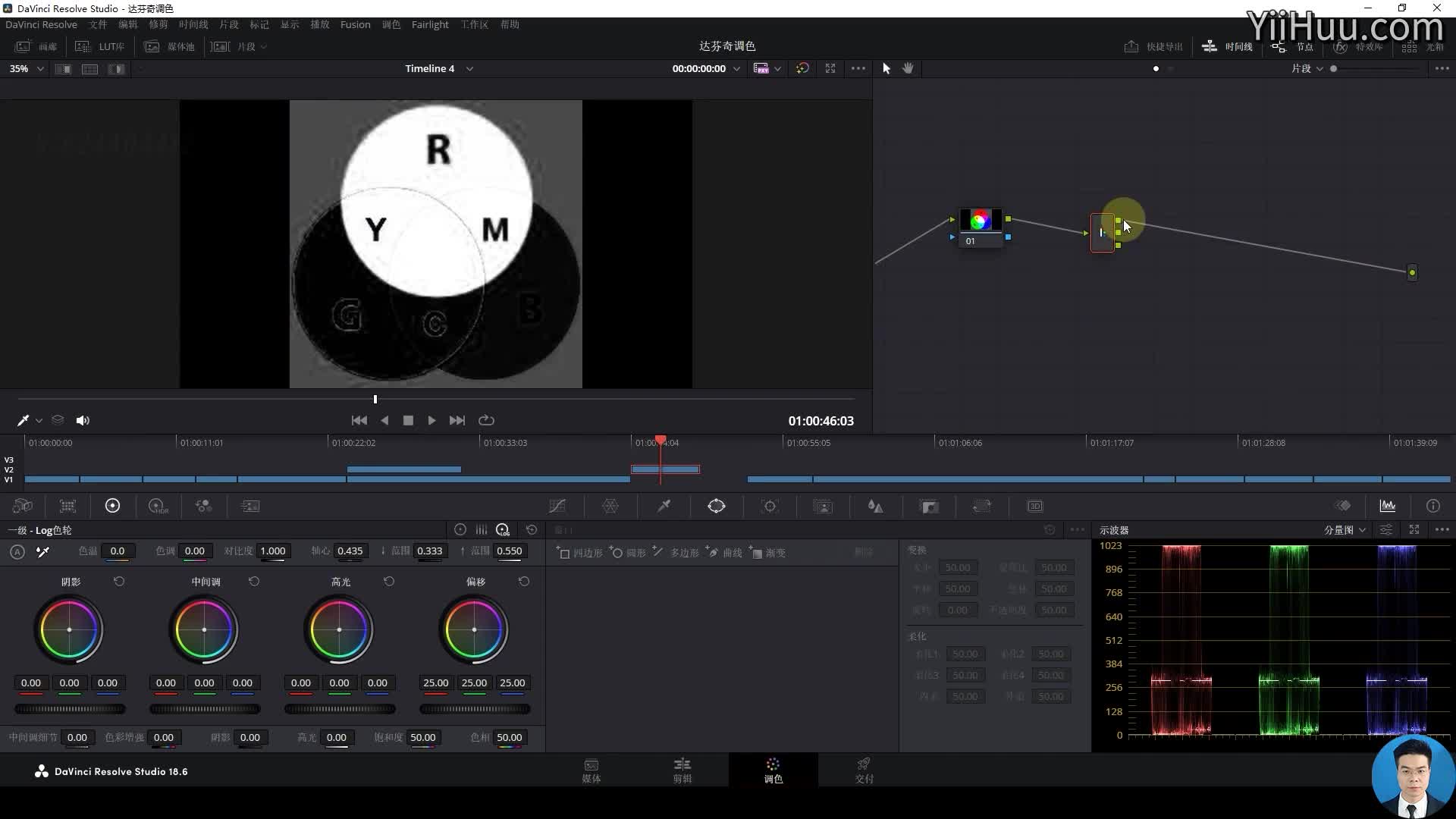Open the HDR color wheels palette
Image resolution: width=1456 pixels, height=819 pixels.
click(158, 506)
